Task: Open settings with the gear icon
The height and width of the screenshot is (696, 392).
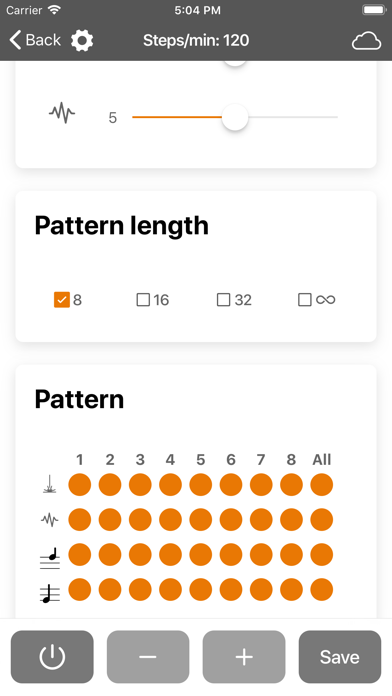Action: point(82,40)
